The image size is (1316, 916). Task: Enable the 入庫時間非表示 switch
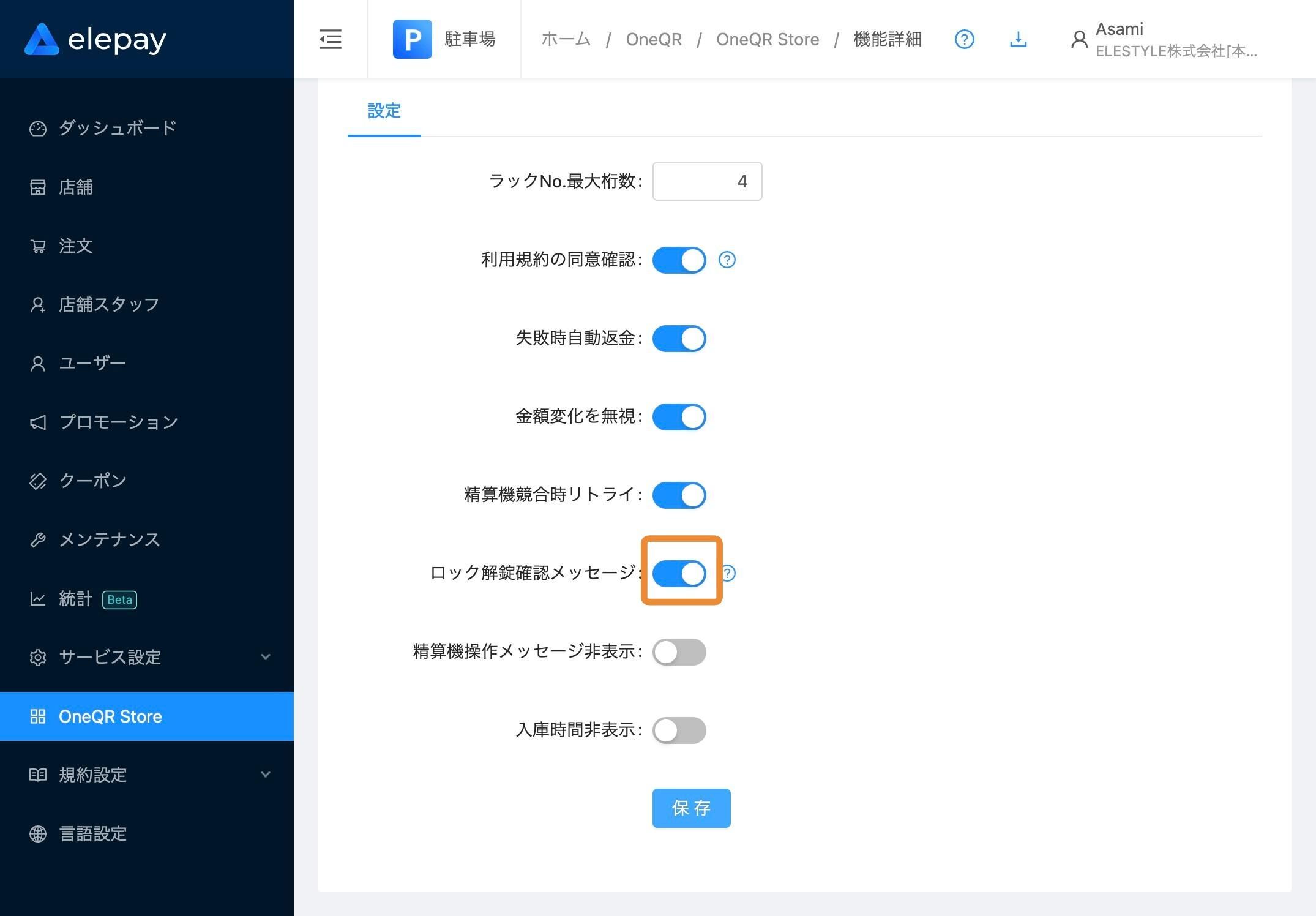(x=679, y=730)
